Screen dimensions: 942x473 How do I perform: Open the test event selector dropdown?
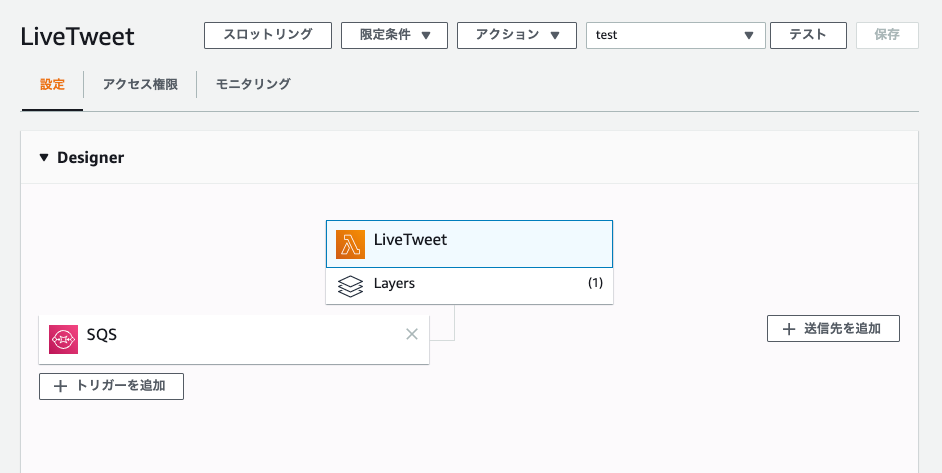(x=676, y=35)
